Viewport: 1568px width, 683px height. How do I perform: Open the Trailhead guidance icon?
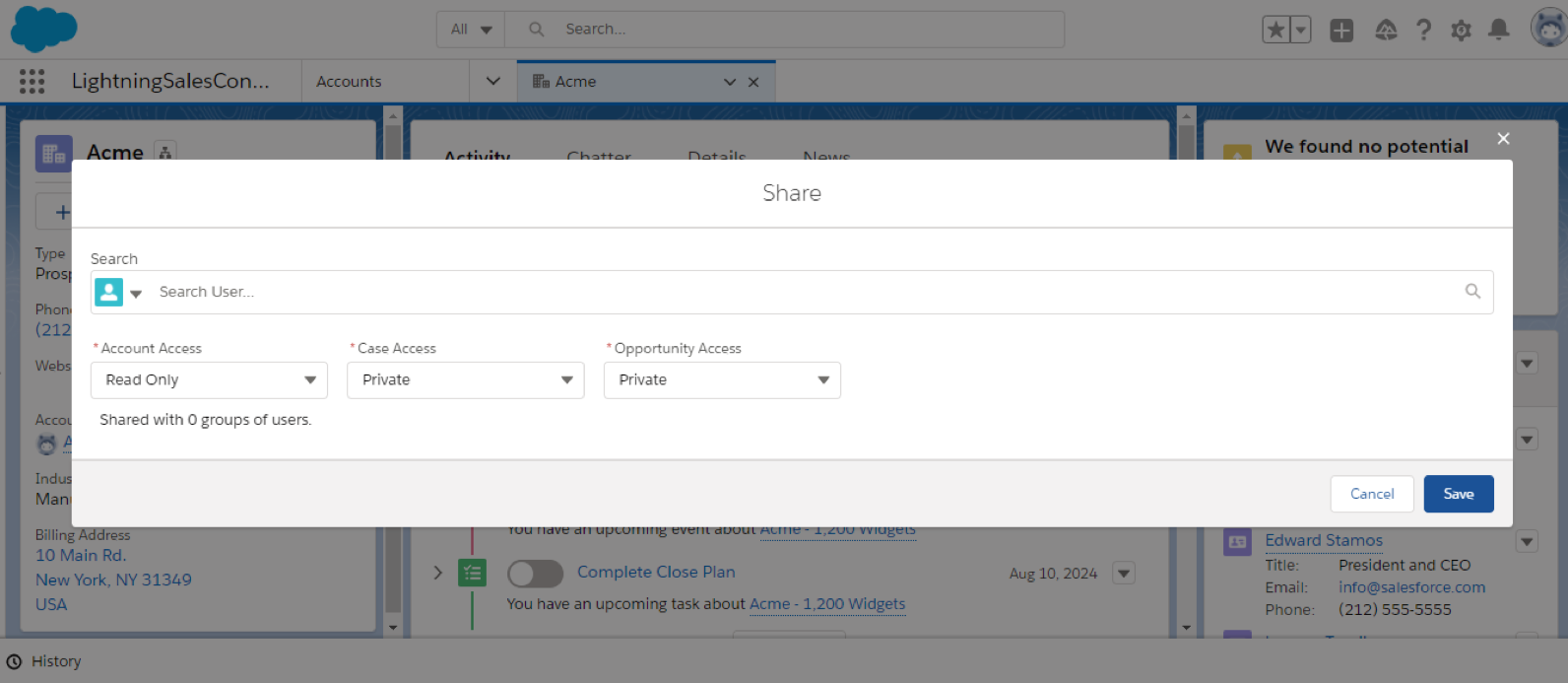(1386, 30)
